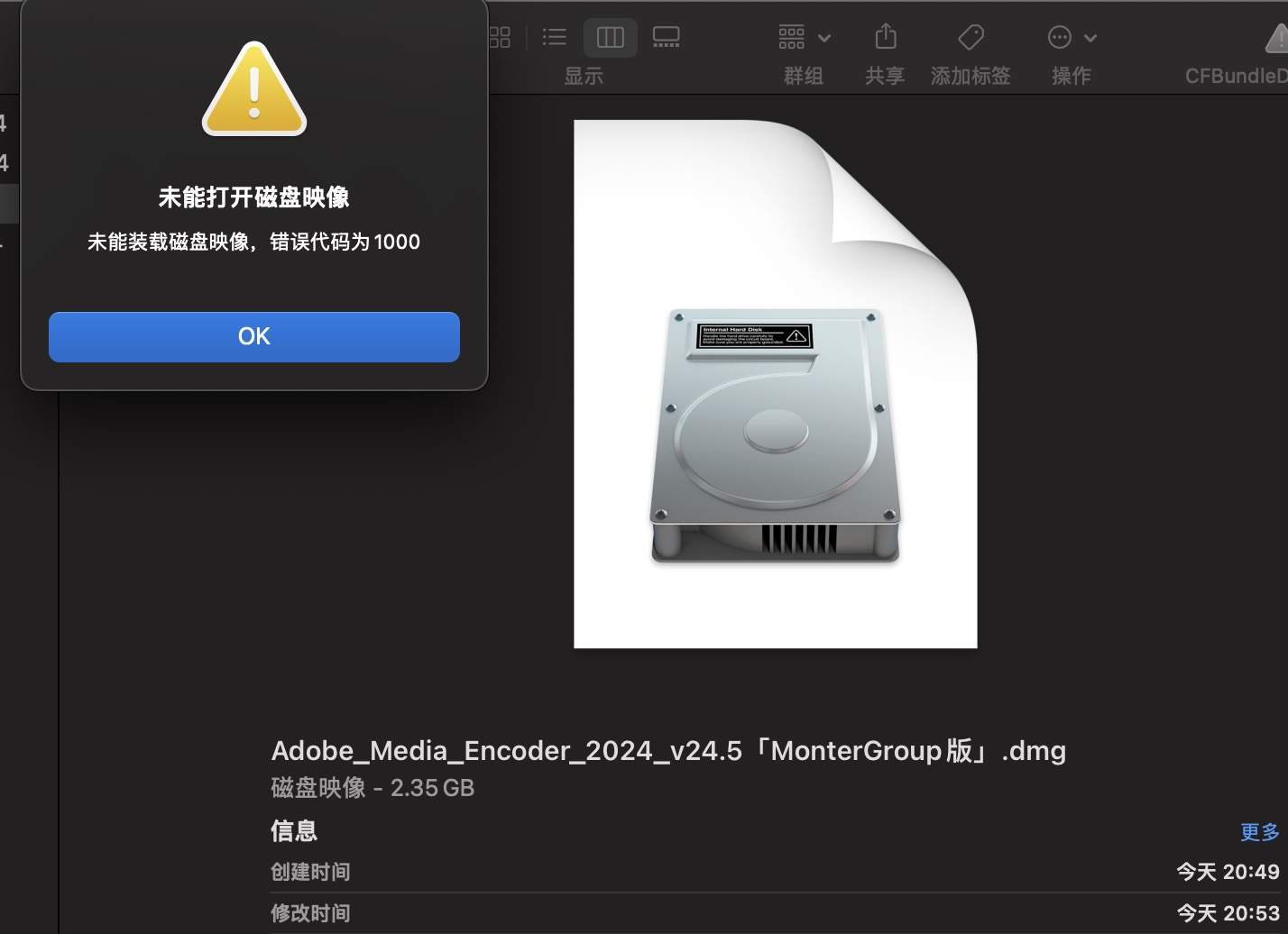Click the 显示 toolbar label

coord(583,76)
